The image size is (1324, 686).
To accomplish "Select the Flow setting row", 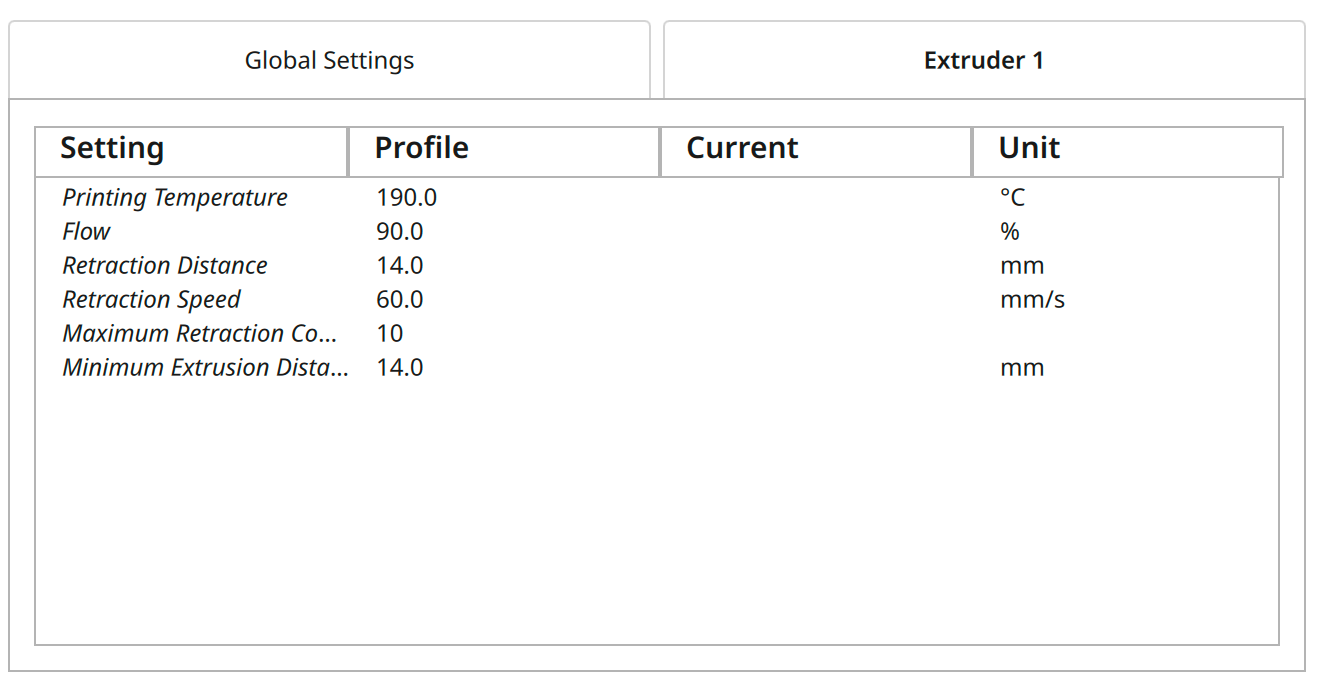I will coord(657,232).
